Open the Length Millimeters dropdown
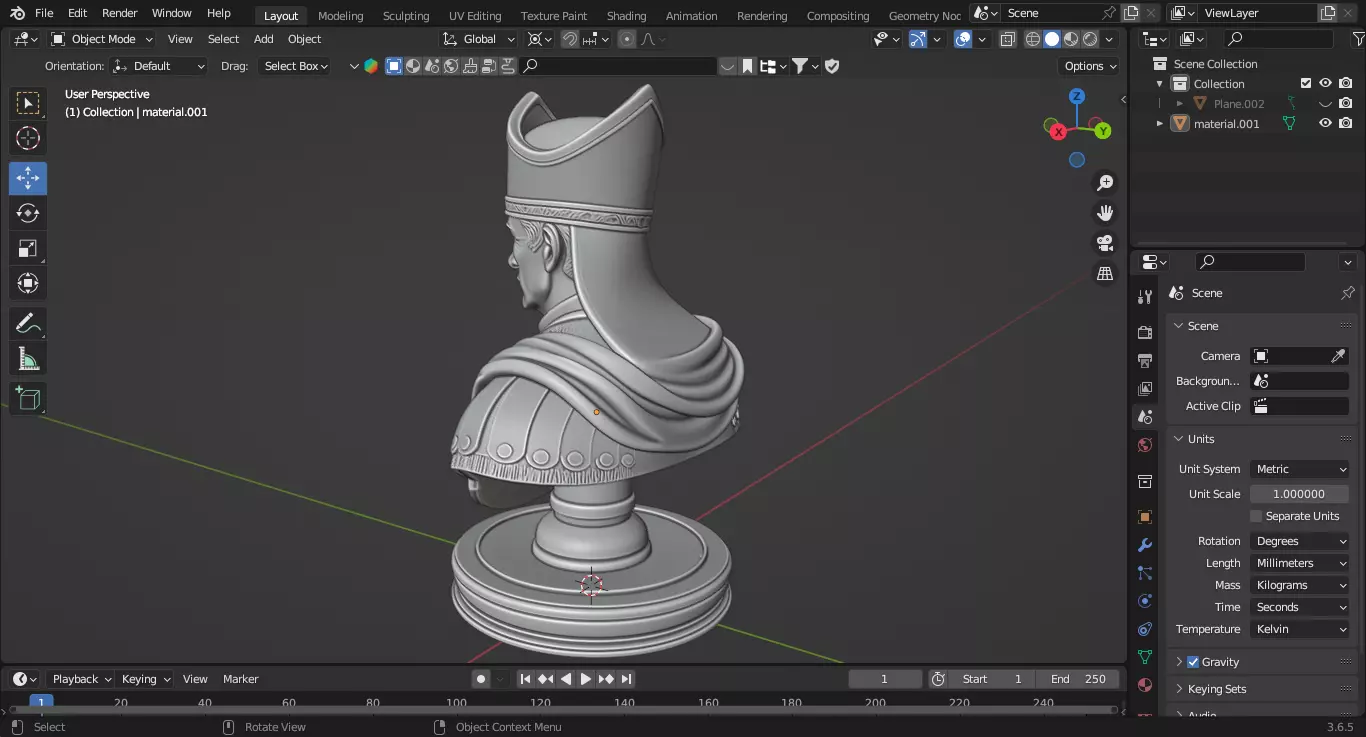 pos(1299,563)
